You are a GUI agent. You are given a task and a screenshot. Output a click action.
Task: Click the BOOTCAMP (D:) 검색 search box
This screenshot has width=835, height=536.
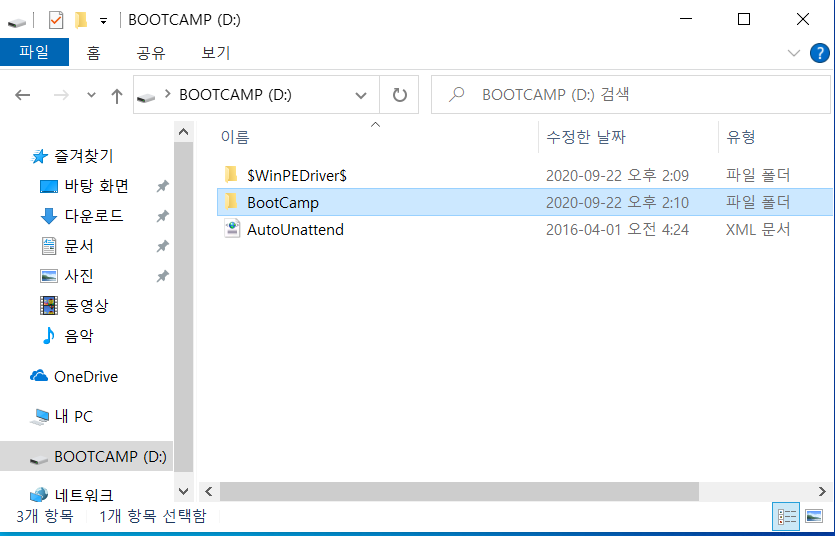click(x=631, y=95)
